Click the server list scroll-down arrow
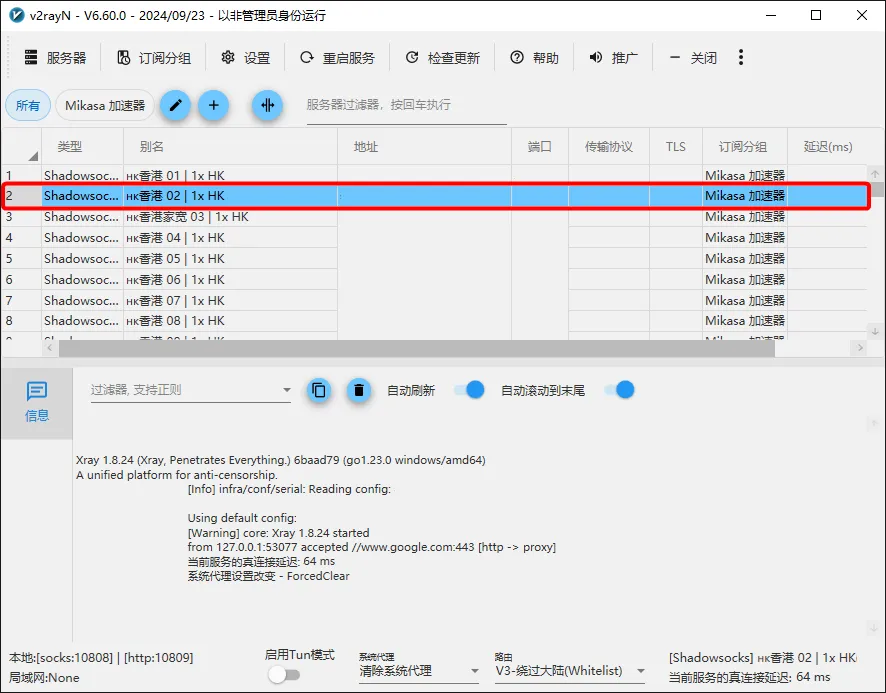This screenshot has height=693, width=886. click(875, 331)
